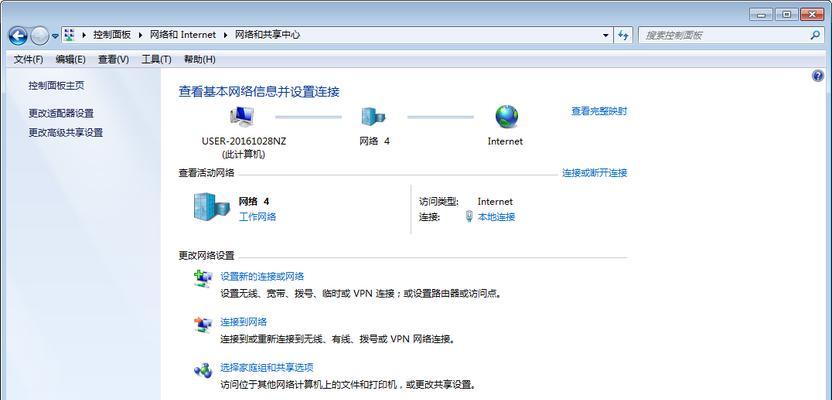Image resolution: width=832 pixels, height=400 pixels.
Task: Click the Internet globe icon
Action: pyautogui.click(x=506, y=116)
